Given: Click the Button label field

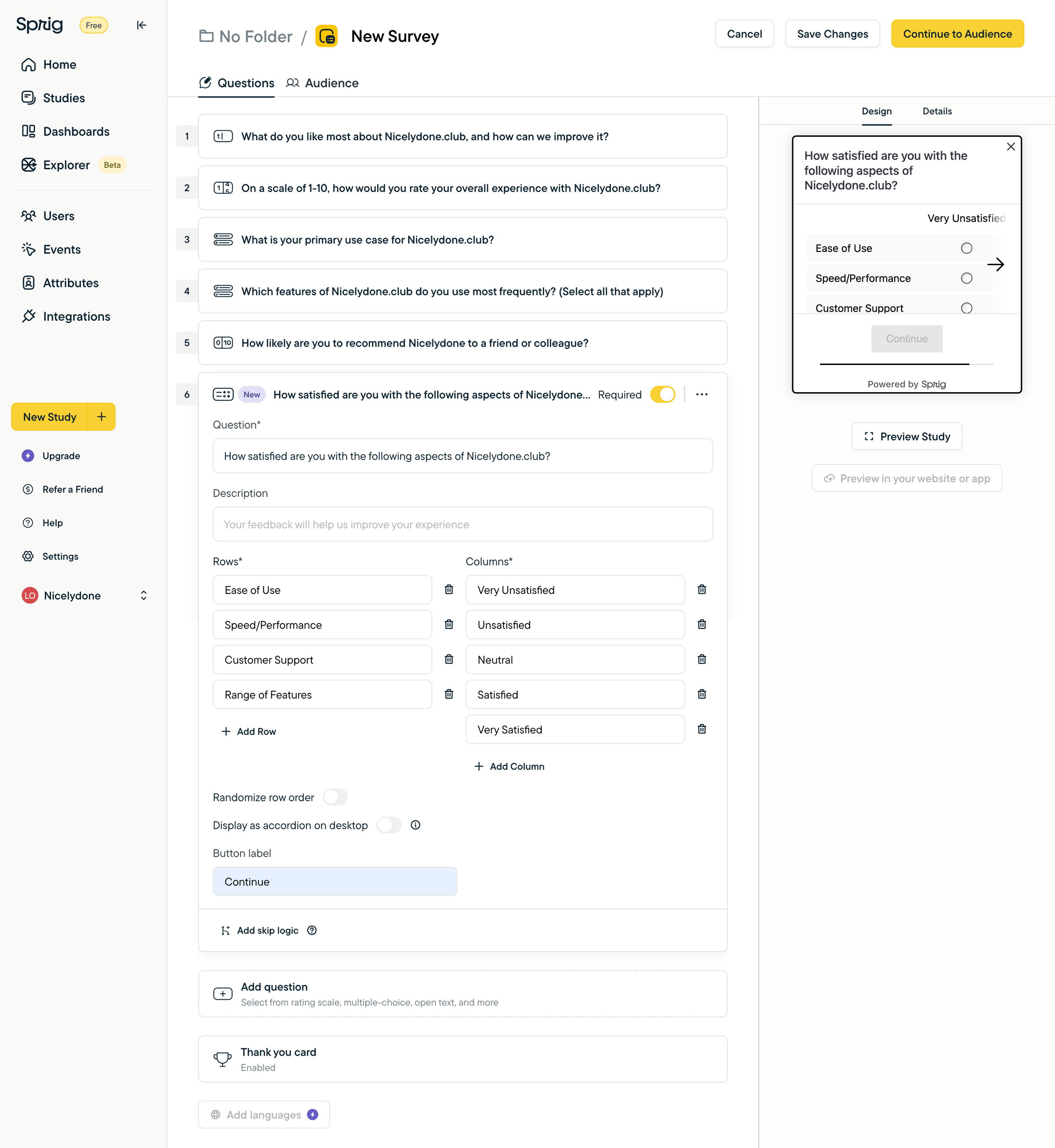Looking at the screenshot, I should tap(335, 881).
